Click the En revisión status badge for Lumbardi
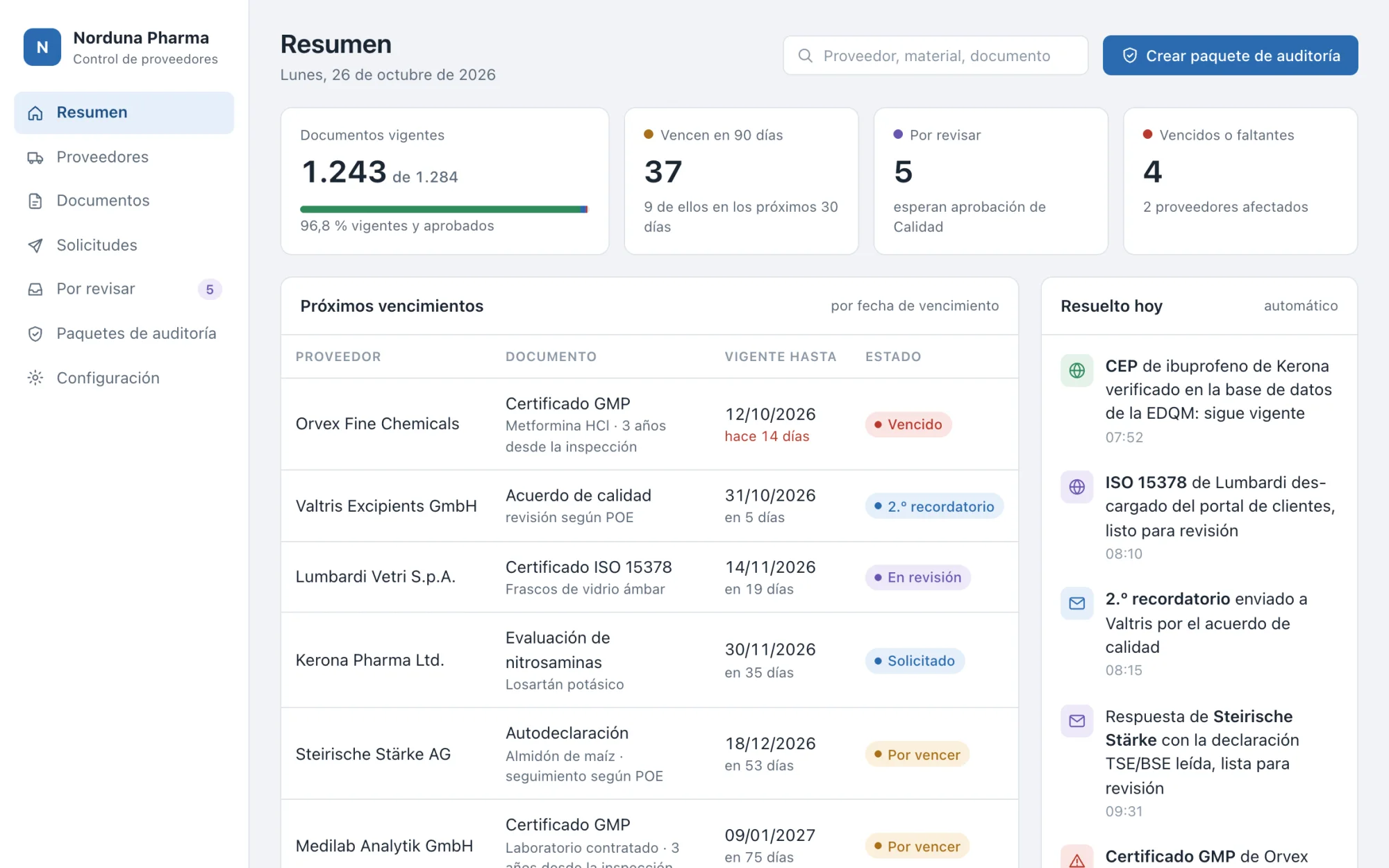The height and width of the screenshot is (868, 1389). pos(917,577)
